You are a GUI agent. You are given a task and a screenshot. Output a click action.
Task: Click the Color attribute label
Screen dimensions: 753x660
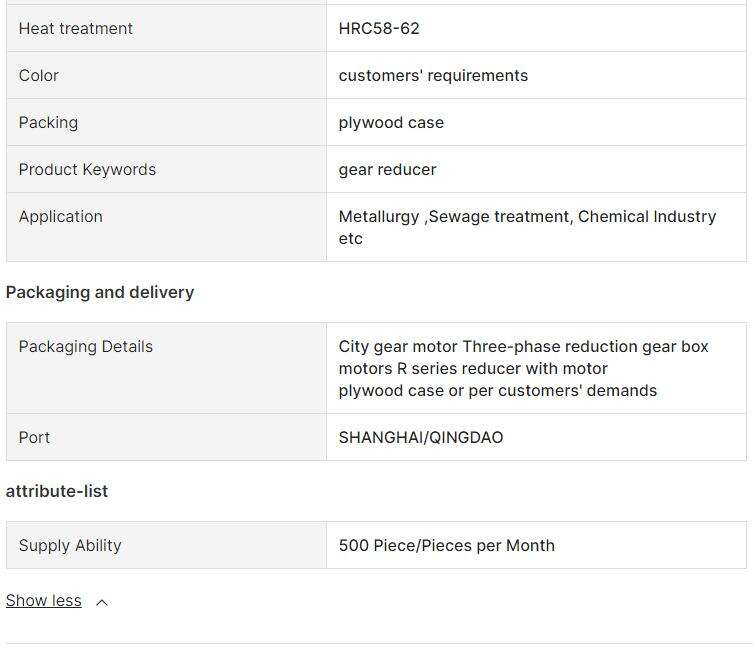38,75
